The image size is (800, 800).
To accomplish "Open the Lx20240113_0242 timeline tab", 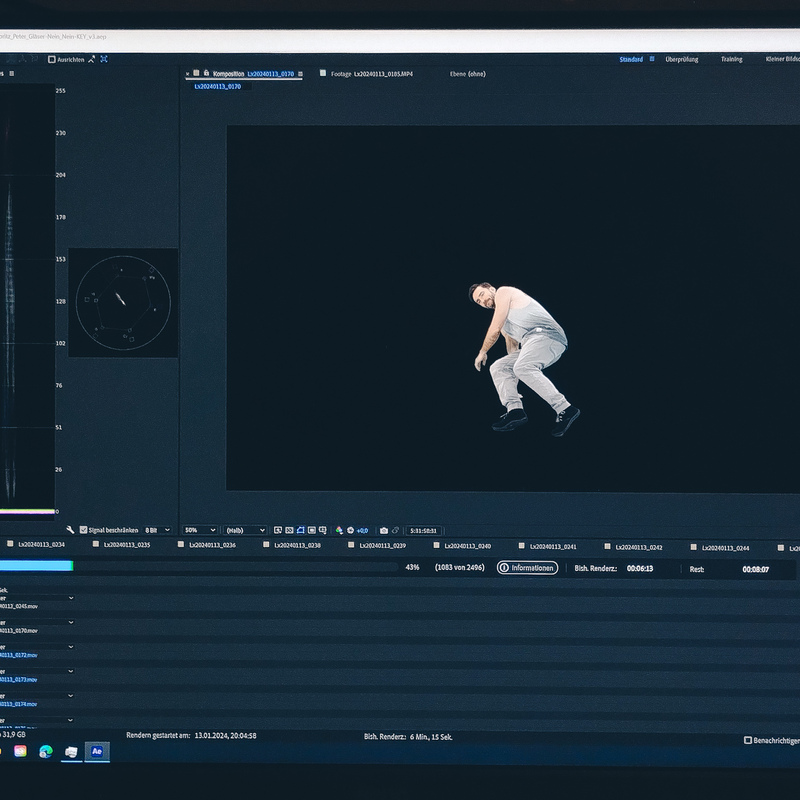I will click(639, 547).
